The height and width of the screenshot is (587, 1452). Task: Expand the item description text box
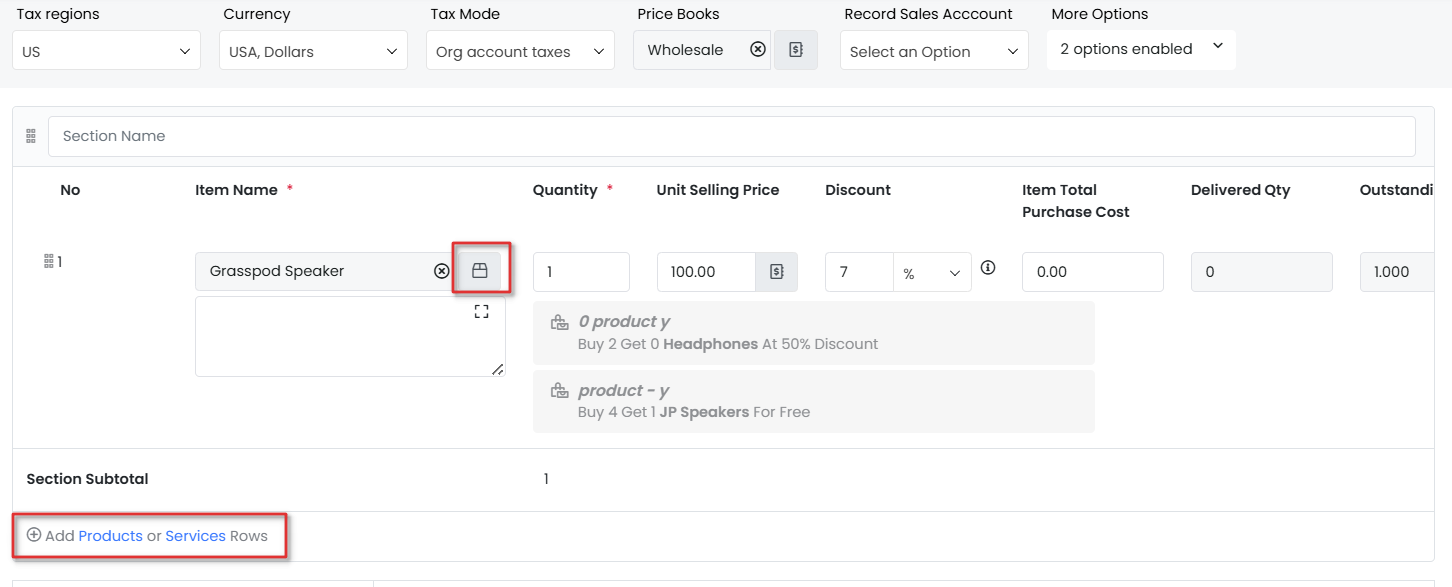click(481, 312)
